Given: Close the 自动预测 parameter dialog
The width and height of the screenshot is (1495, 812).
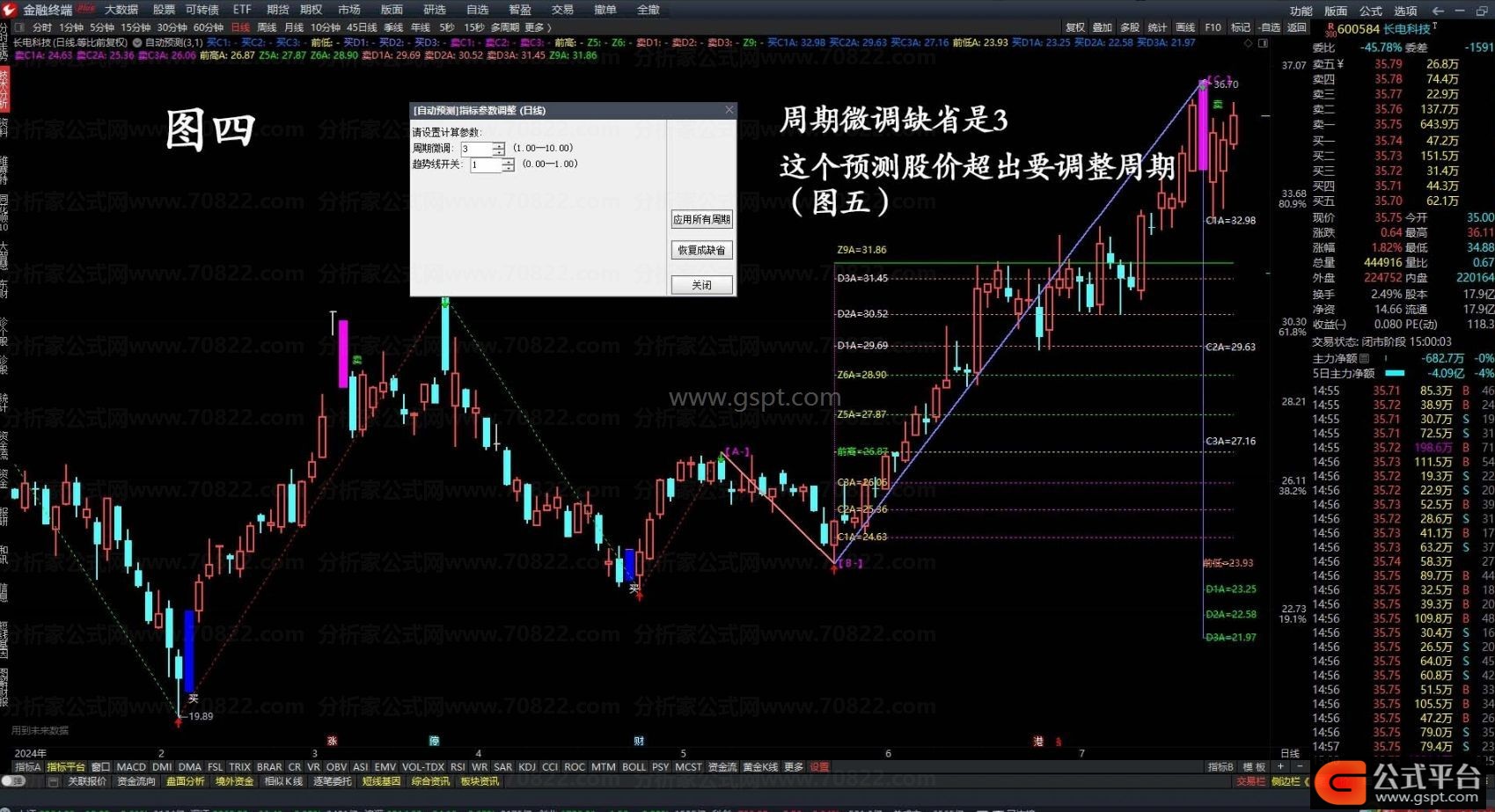Looking at the screenshot, I should (x=729, y=110).
